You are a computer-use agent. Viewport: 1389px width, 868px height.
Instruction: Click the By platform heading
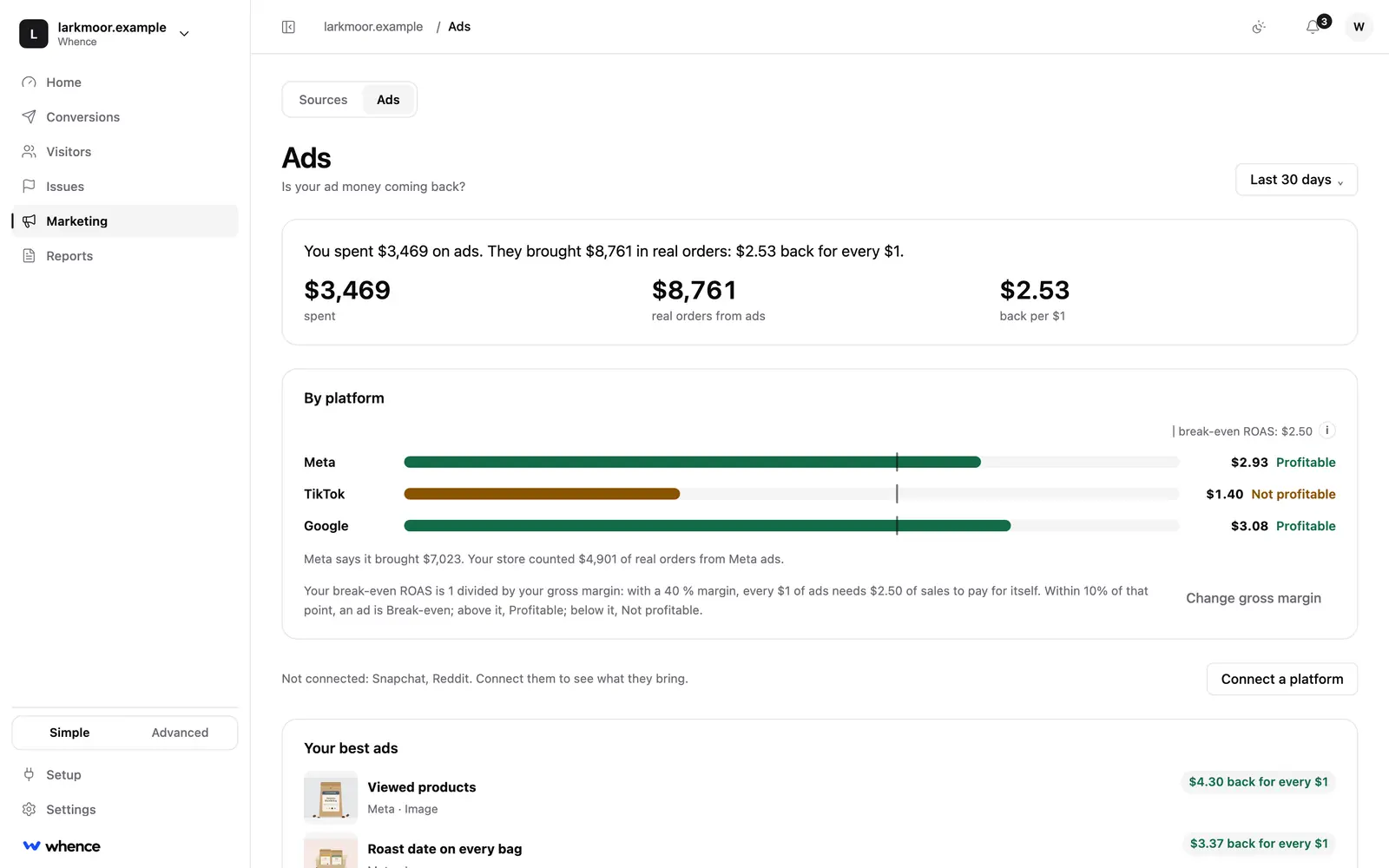pos(344,398)
